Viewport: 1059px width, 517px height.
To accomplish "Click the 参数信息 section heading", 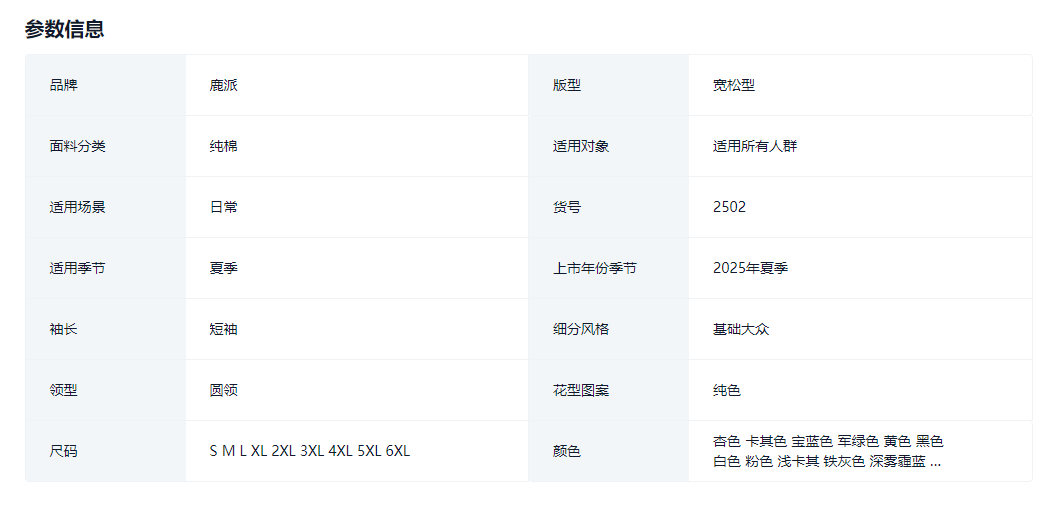I will (x=65, y=29).
